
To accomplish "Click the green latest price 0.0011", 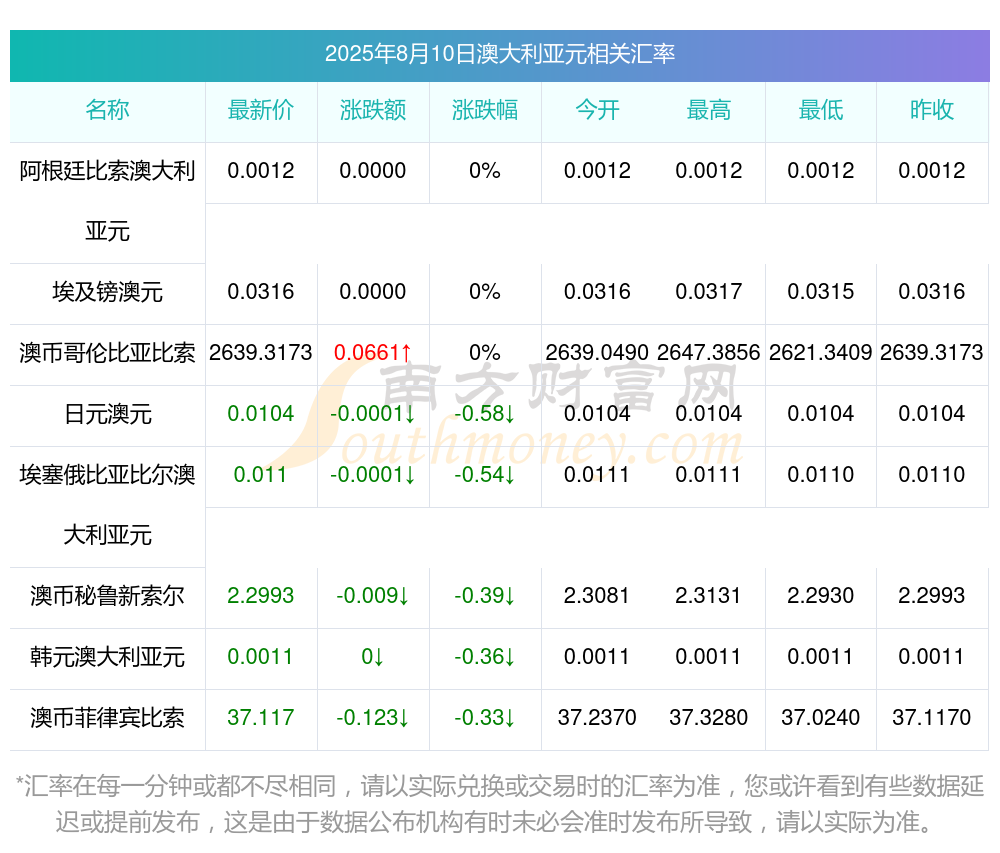I will 260,657.
